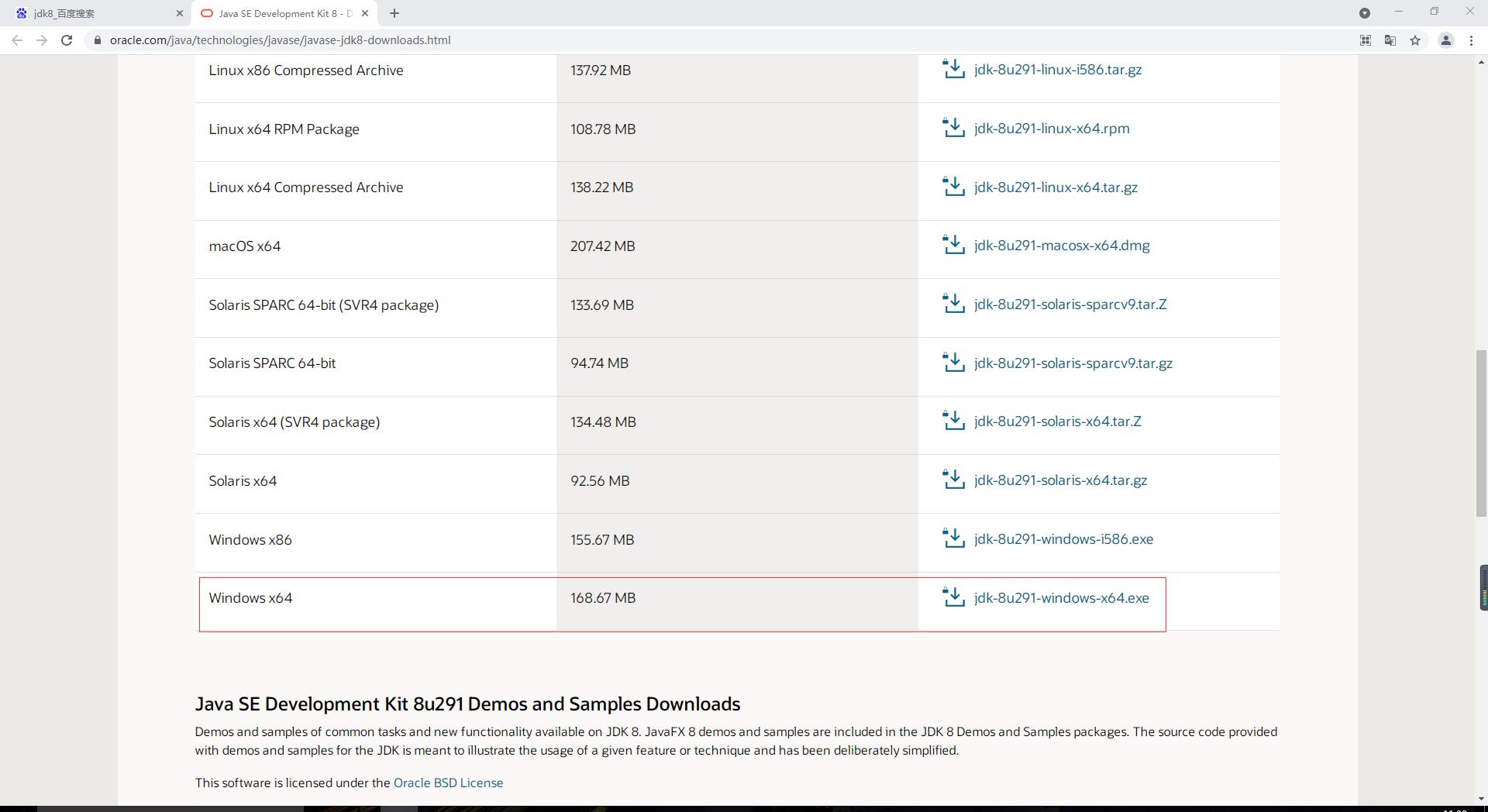Open jdk-8u291-macosx-x64.dmg download link
Screen dimensions: 1488x812
(x=1062, y=246)
